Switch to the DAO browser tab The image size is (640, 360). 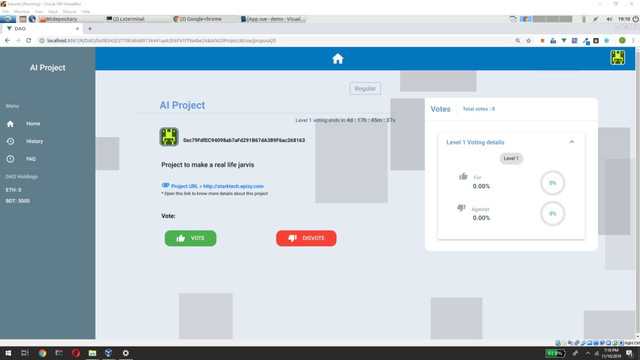tap(42, 29)
